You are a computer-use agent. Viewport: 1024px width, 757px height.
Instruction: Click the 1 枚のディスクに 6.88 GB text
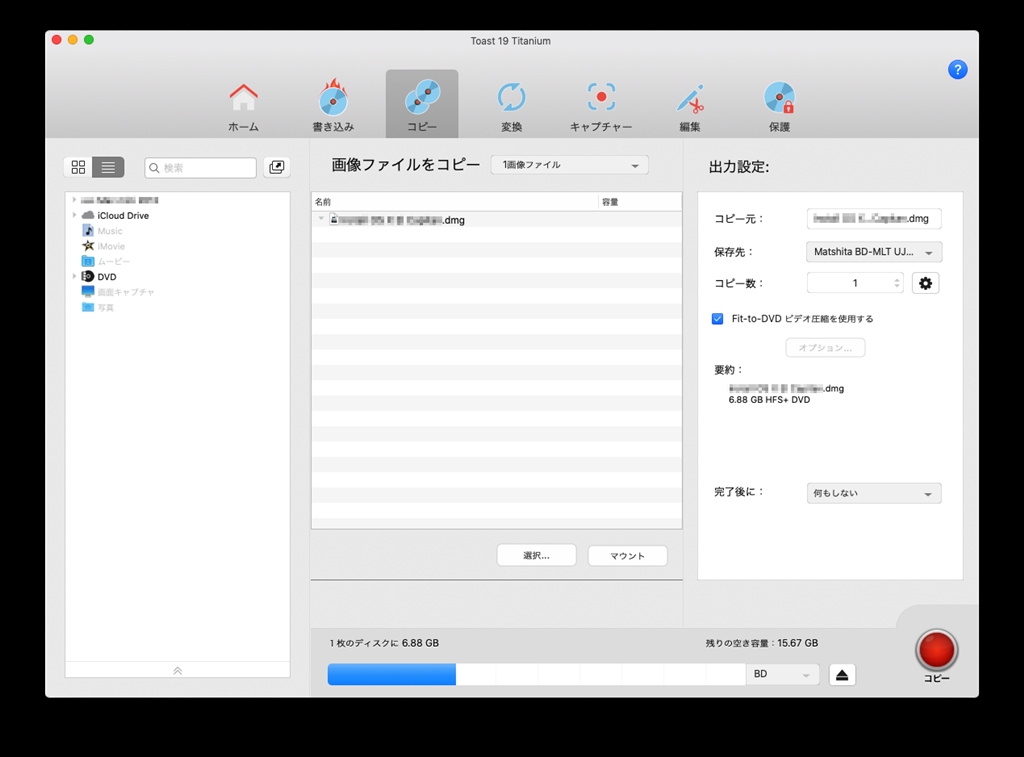click(384, 643)
